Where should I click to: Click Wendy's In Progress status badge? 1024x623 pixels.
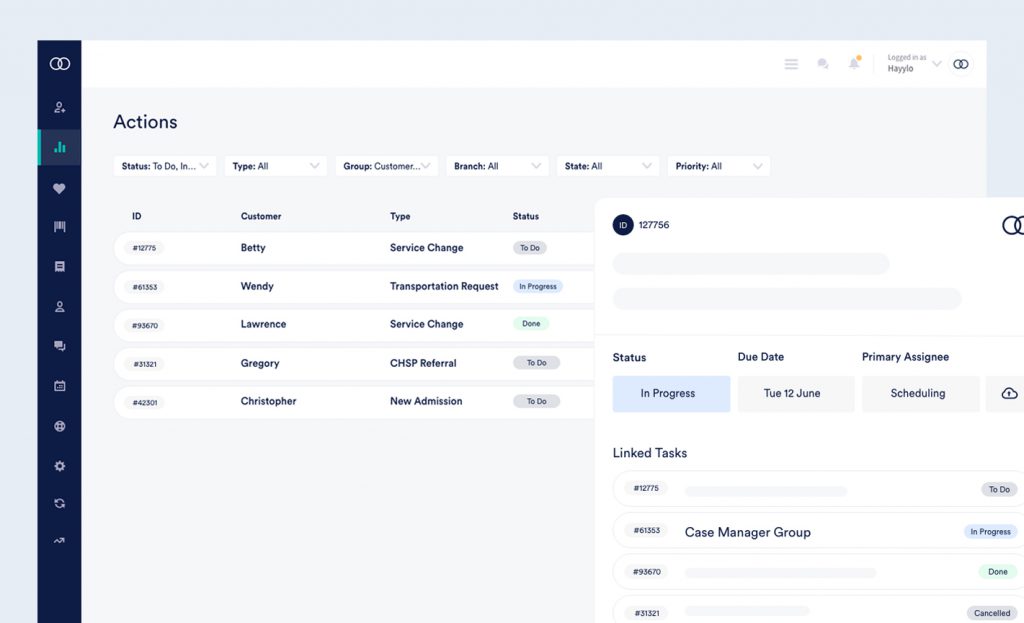[537, 286]
